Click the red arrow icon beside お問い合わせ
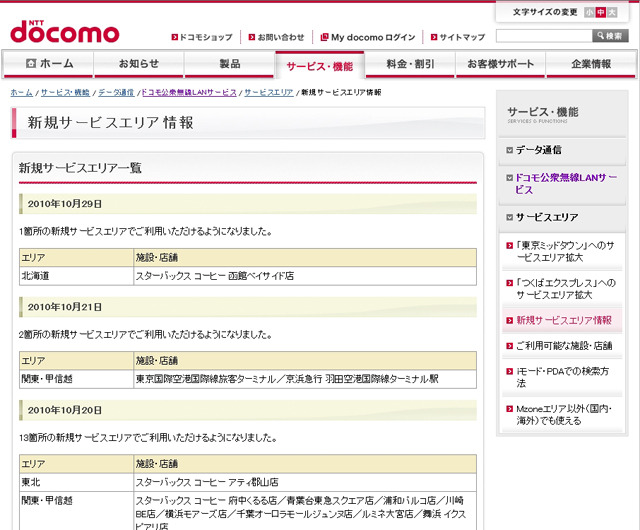The width and height of the screenshot is (640, 530). coord(252,37)
